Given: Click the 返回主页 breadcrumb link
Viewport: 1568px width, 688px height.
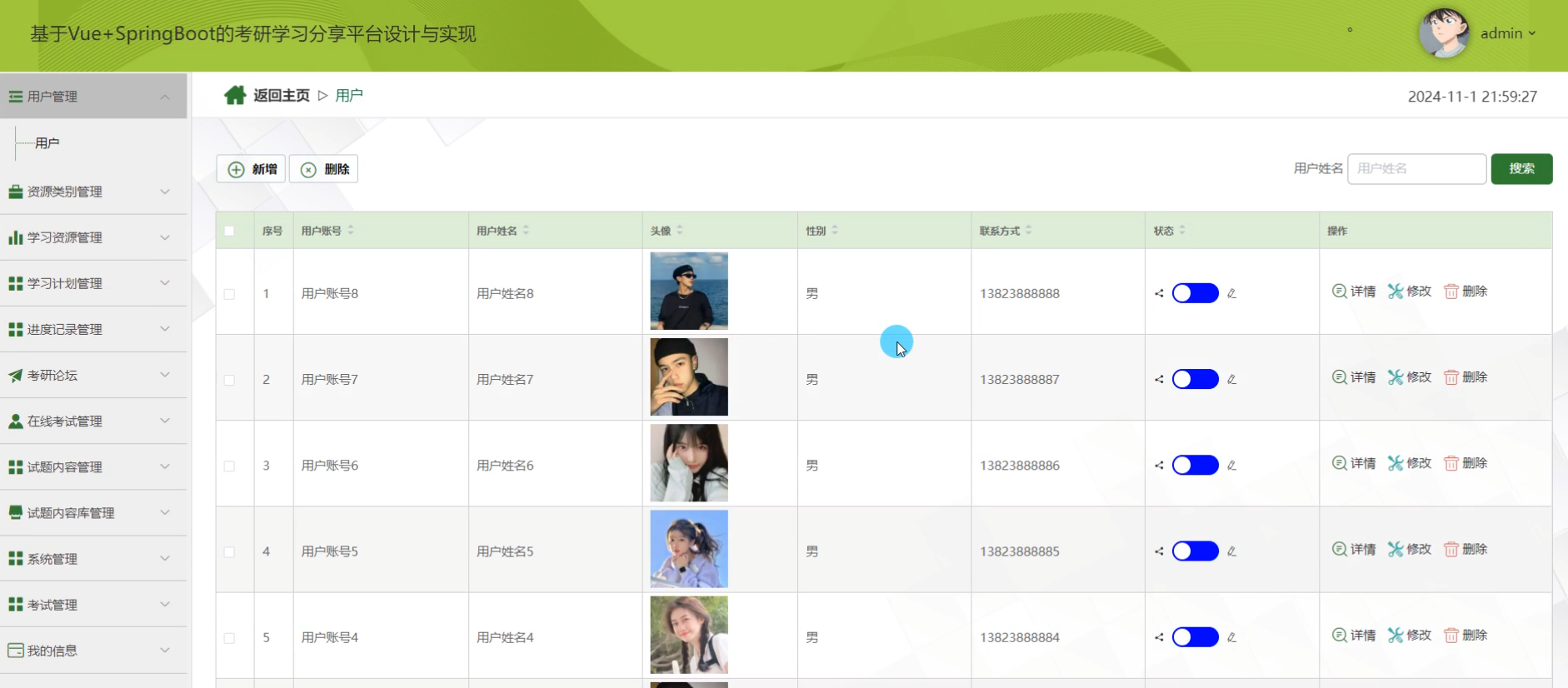Looking at the screenshot, I should pyautogui.click(x=282, y=95).
